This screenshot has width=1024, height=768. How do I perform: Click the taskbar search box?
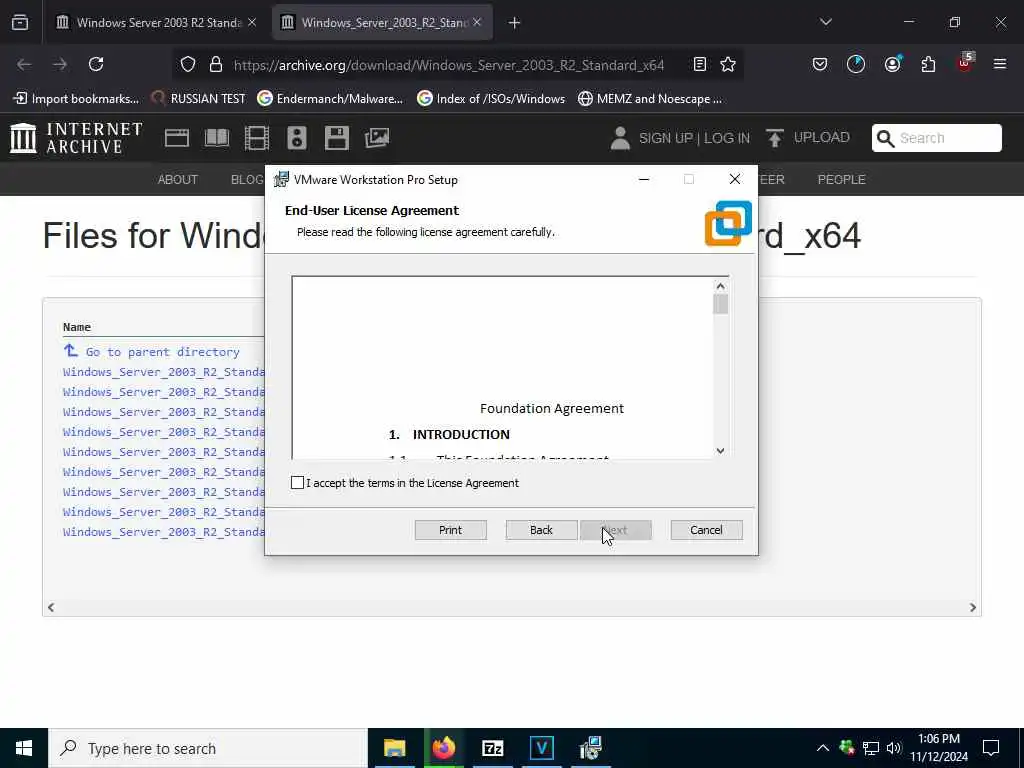208,748
